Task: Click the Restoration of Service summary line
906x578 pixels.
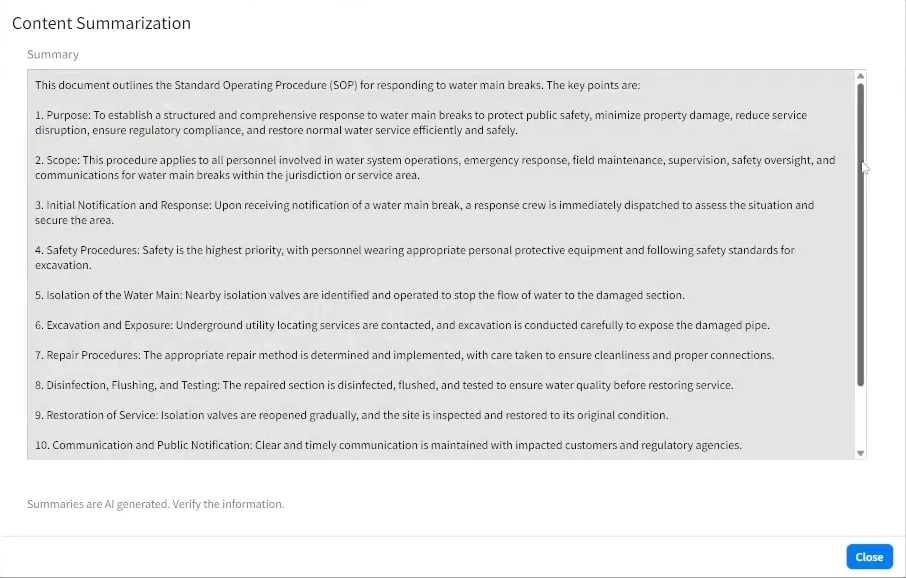Action: [x=350, y=415]
